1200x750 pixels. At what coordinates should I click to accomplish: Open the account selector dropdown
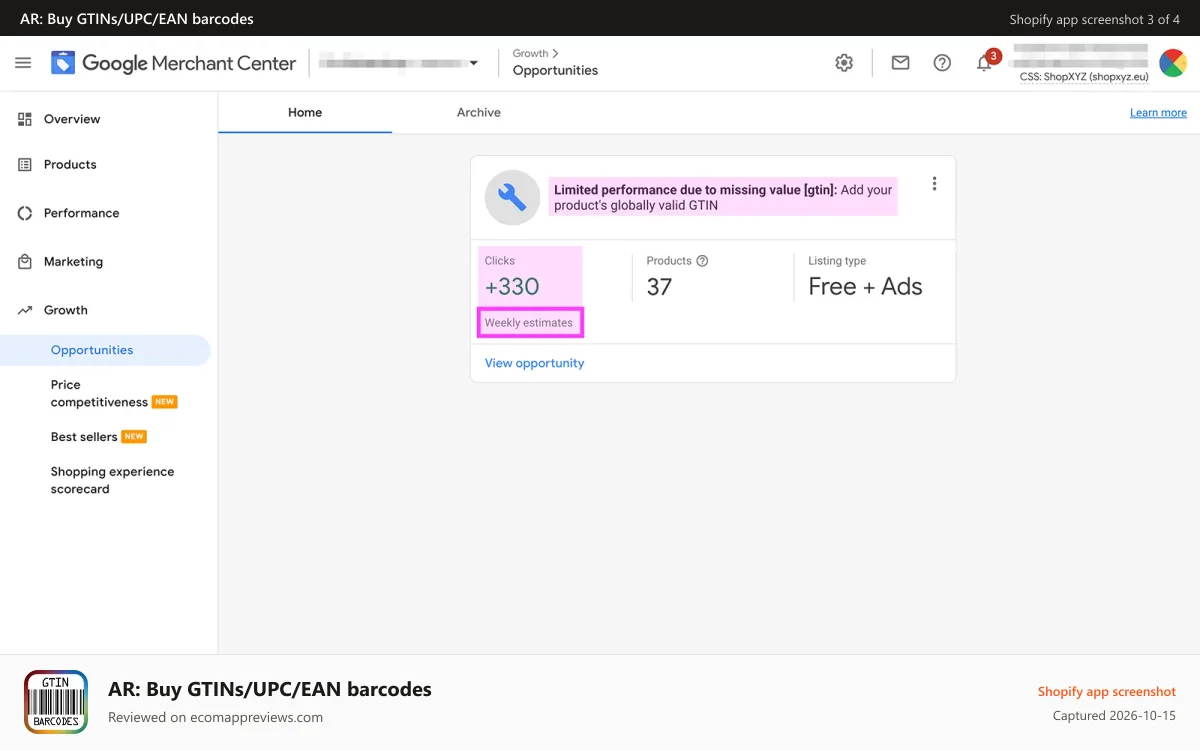[399, 63]
